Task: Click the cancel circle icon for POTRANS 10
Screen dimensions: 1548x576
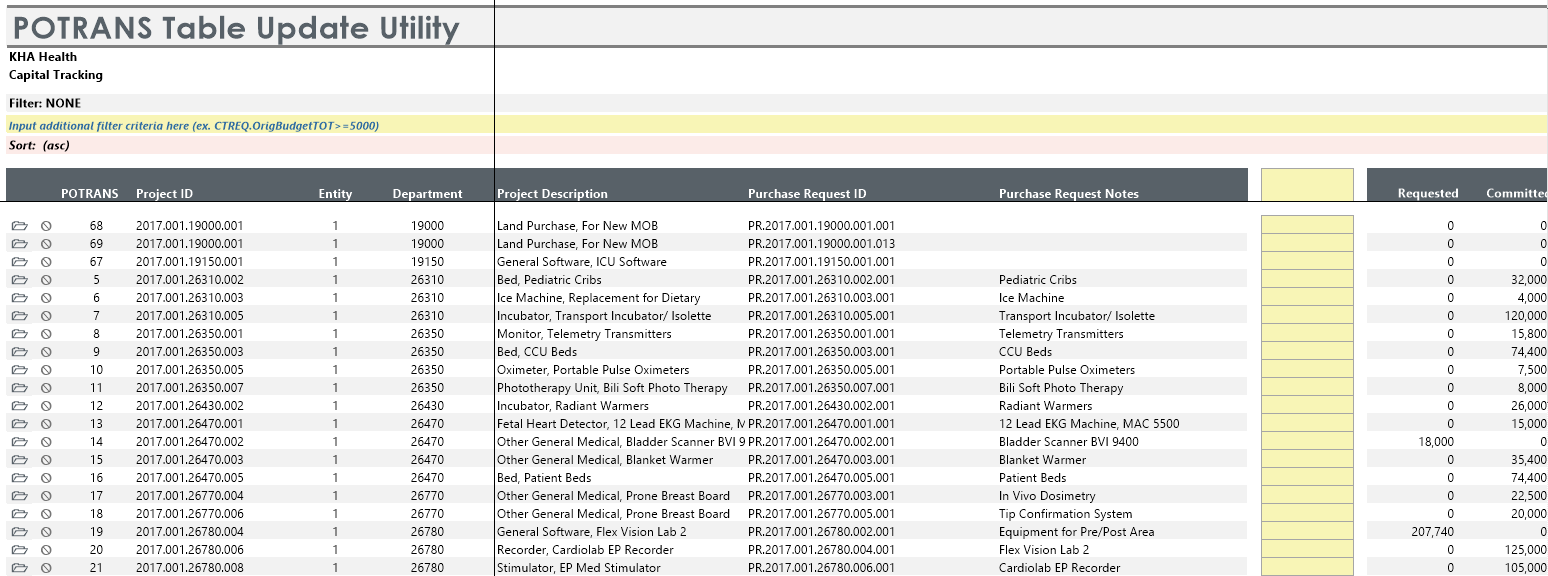Action: 46,370
